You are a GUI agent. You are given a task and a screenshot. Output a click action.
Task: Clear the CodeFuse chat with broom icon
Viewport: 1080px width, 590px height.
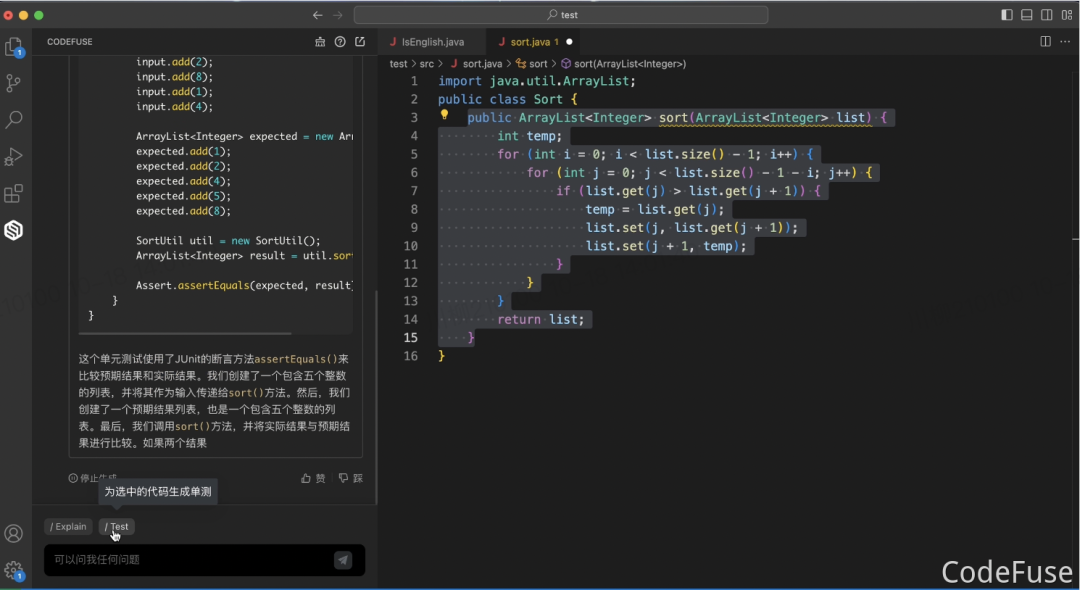[x=320, y=42]
